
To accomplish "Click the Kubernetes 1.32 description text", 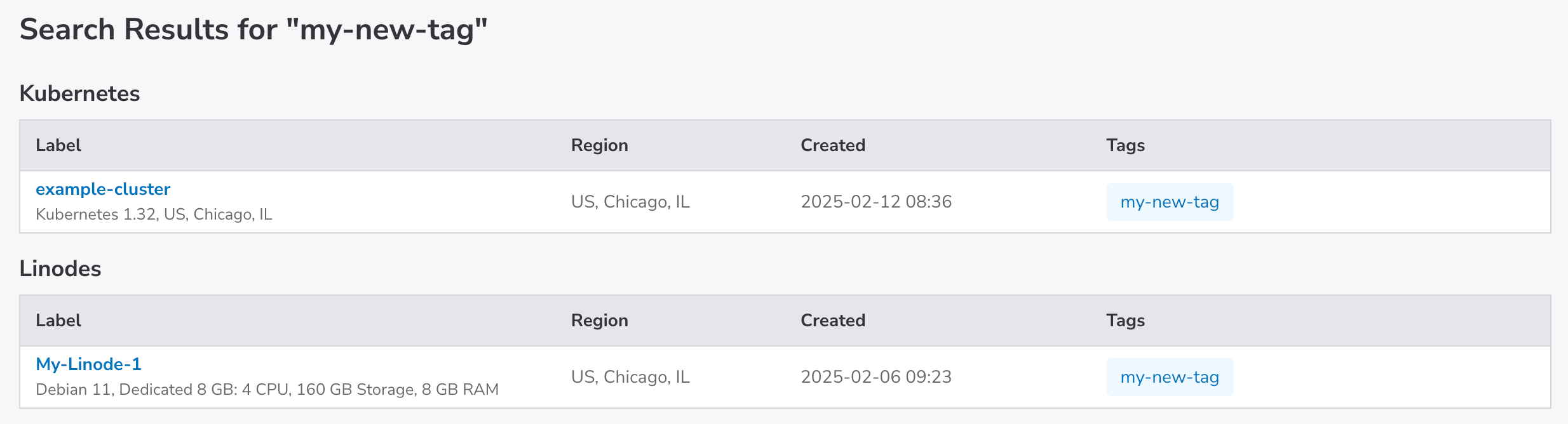I will tap(154, 215).
